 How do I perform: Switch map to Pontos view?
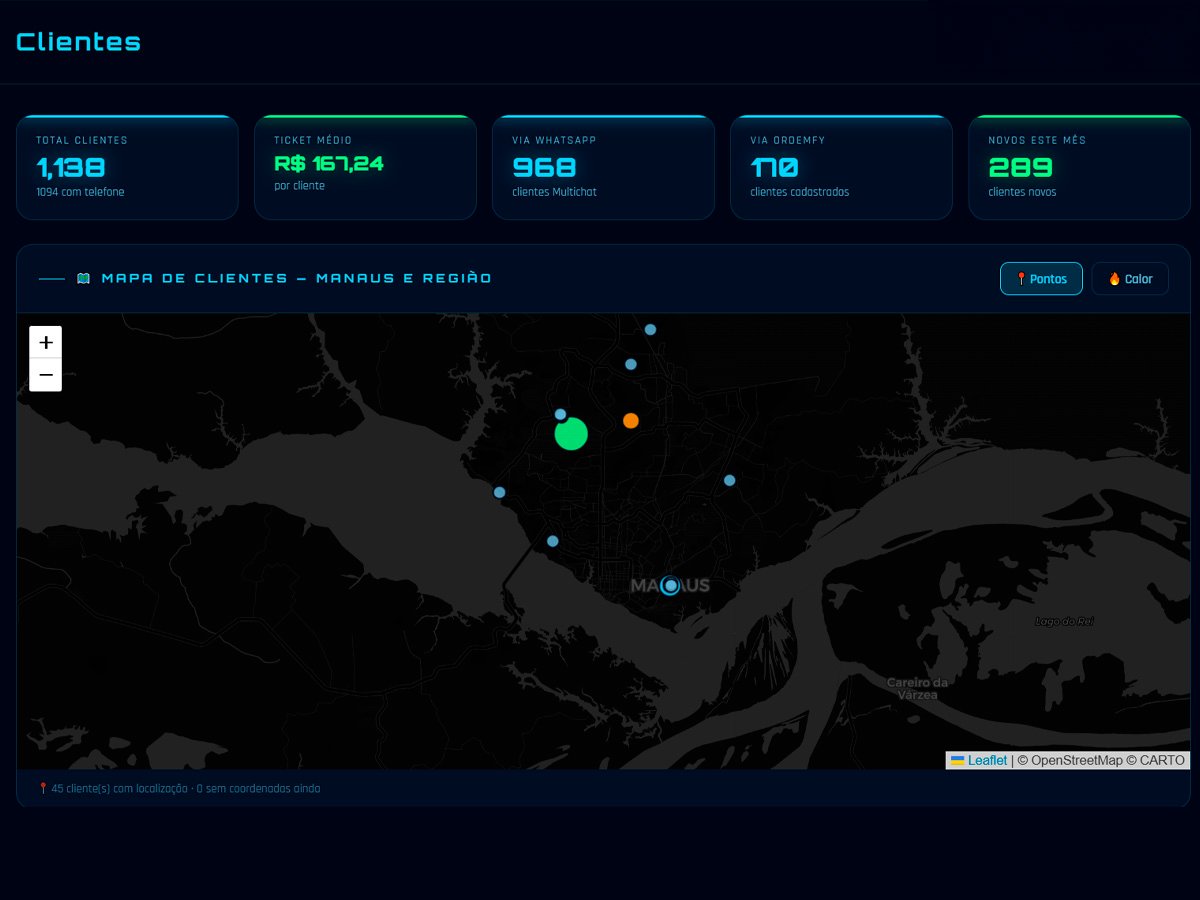pyautogui.click(x=1041, y=279)
